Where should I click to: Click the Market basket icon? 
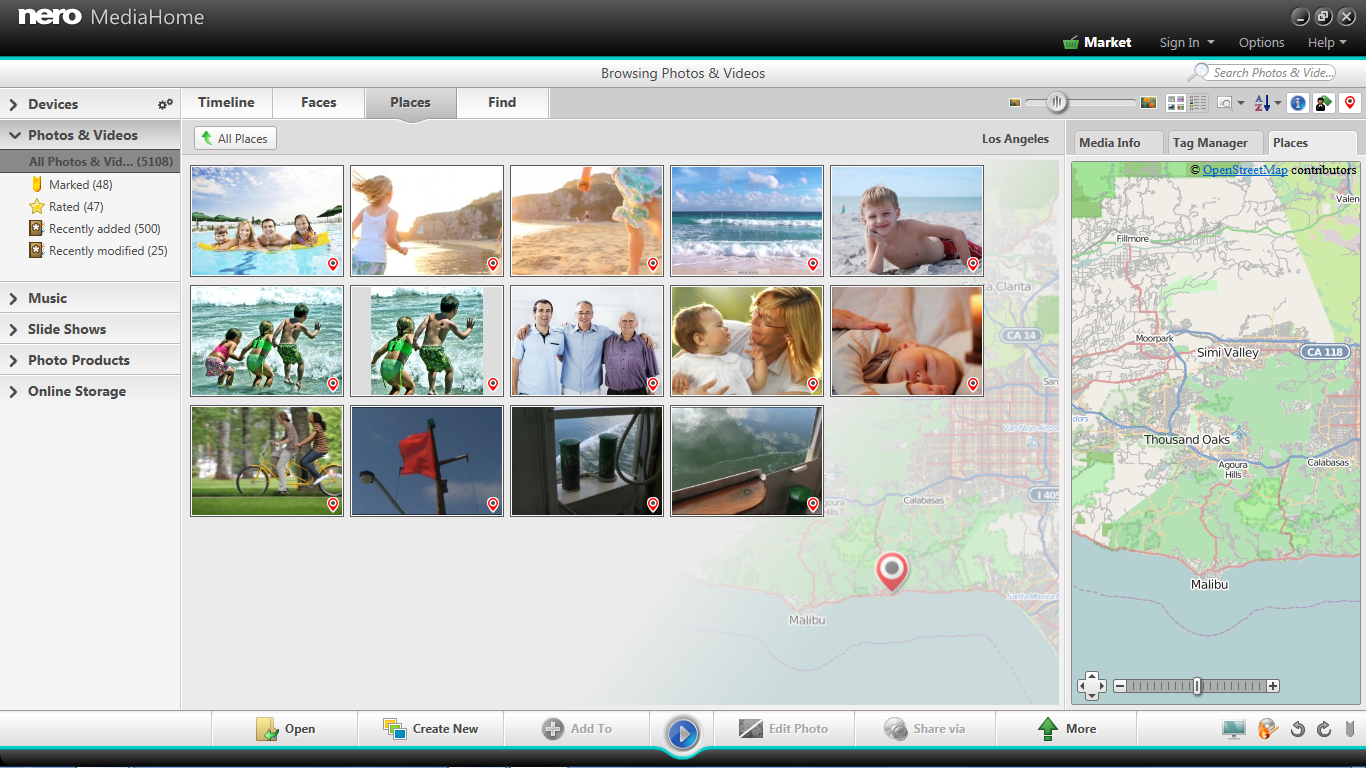[1071, 43]
